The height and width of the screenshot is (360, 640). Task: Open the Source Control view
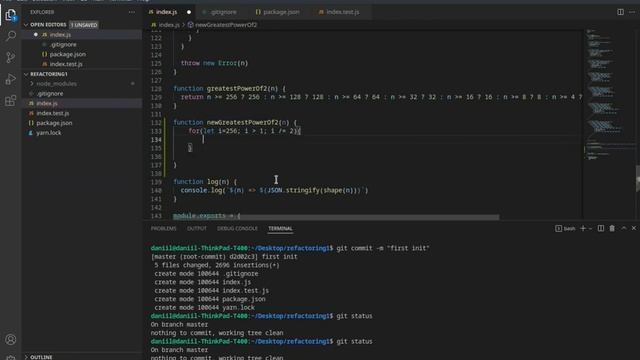pyautogui.click(x=11, y=57)
